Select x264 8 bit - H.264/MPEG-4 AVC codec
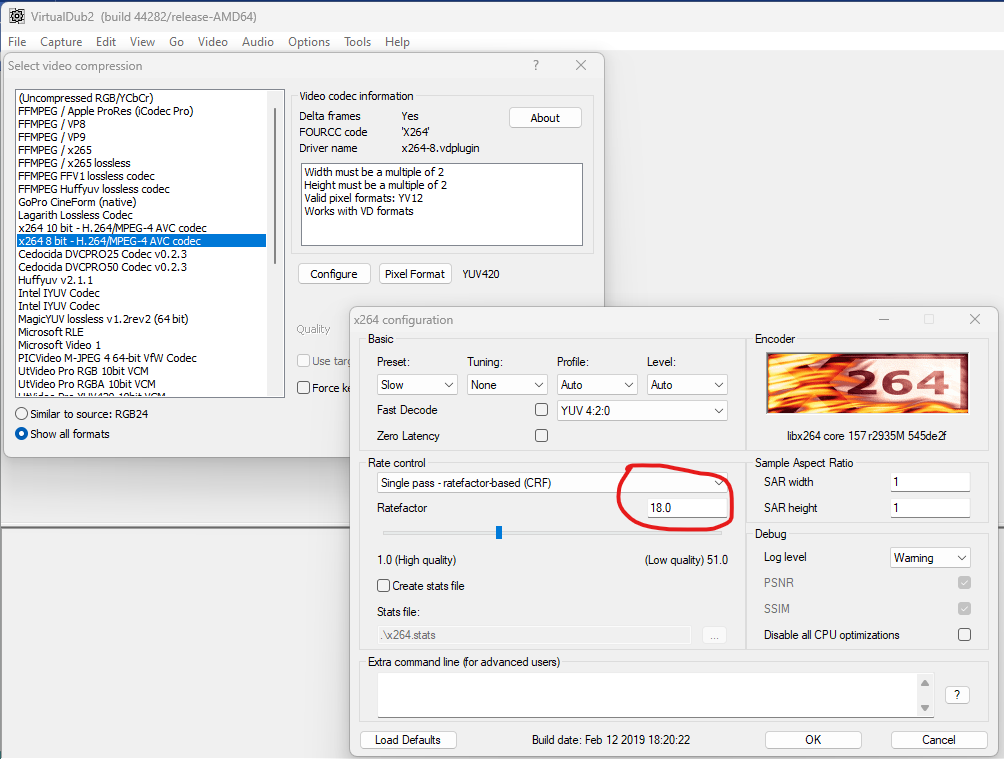This screenshot has height=759, width=1004. [x=142, y=241]
